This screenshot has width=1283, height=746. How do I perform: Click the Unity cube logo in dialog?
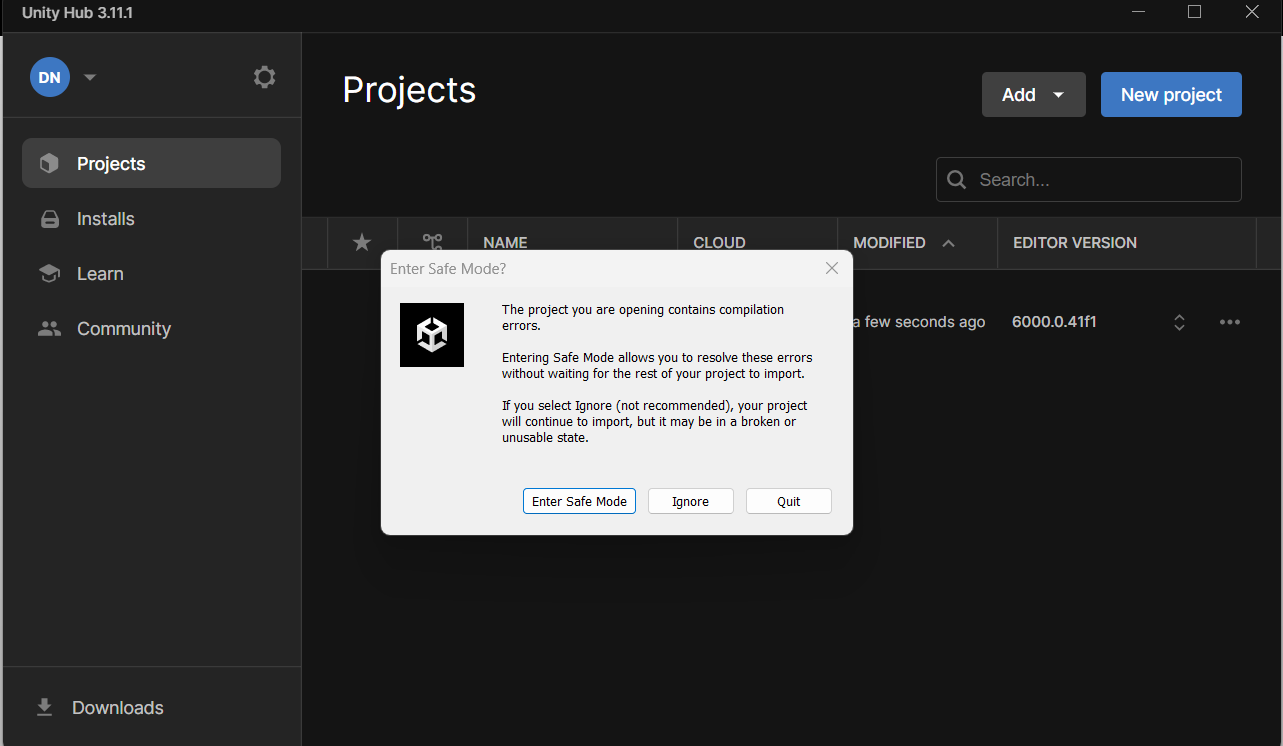(x=432, y=335)
